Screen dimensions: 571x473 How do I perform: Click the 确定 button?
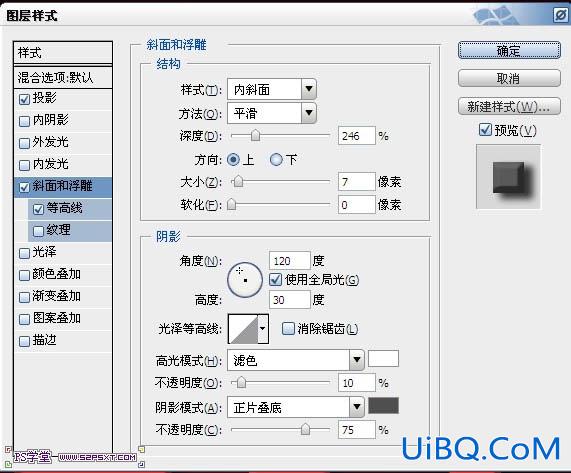509,50
